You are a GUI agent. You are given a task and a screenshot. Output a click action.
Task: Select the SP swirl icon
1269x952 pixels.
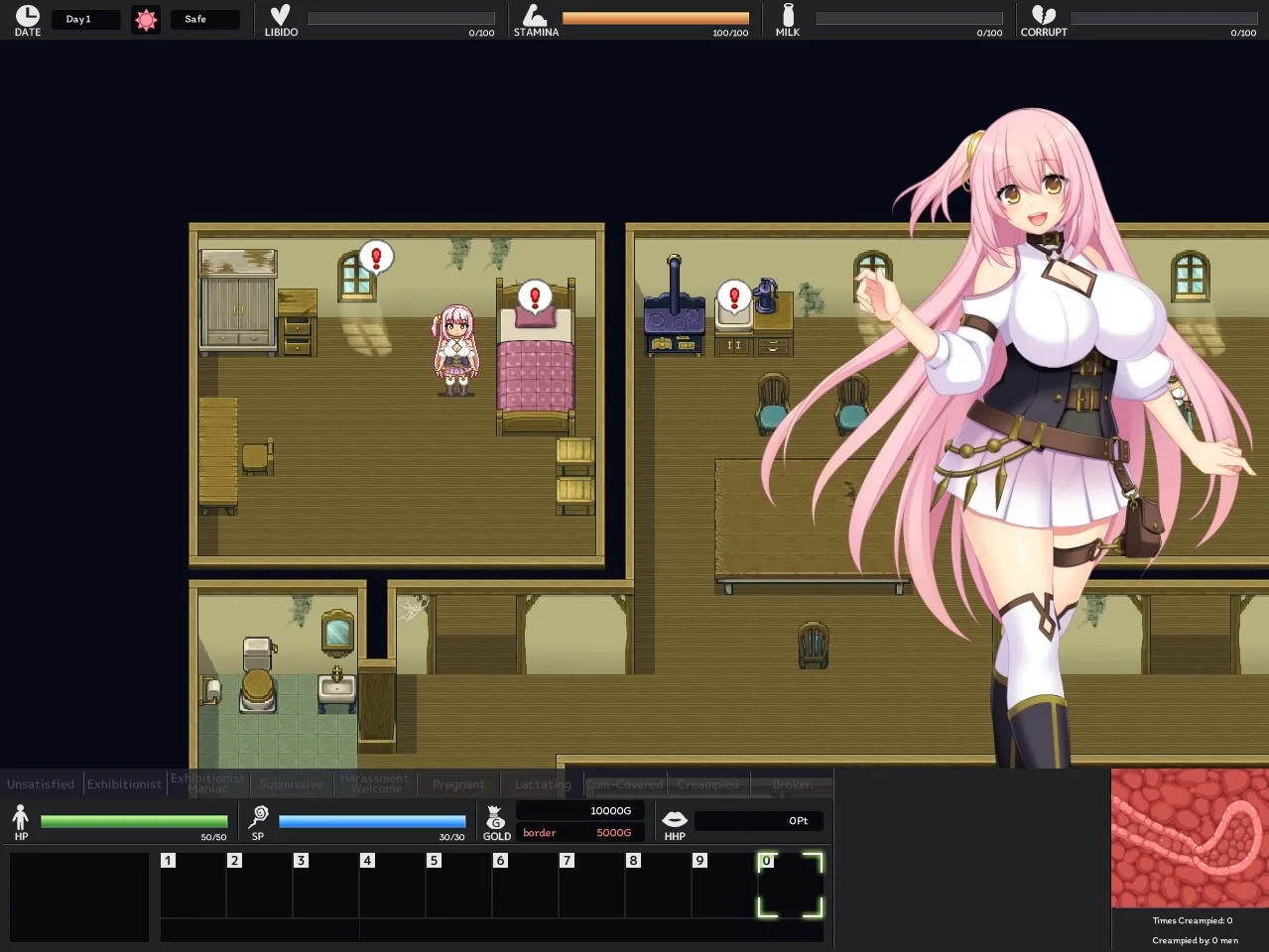(x=259, y=816)
